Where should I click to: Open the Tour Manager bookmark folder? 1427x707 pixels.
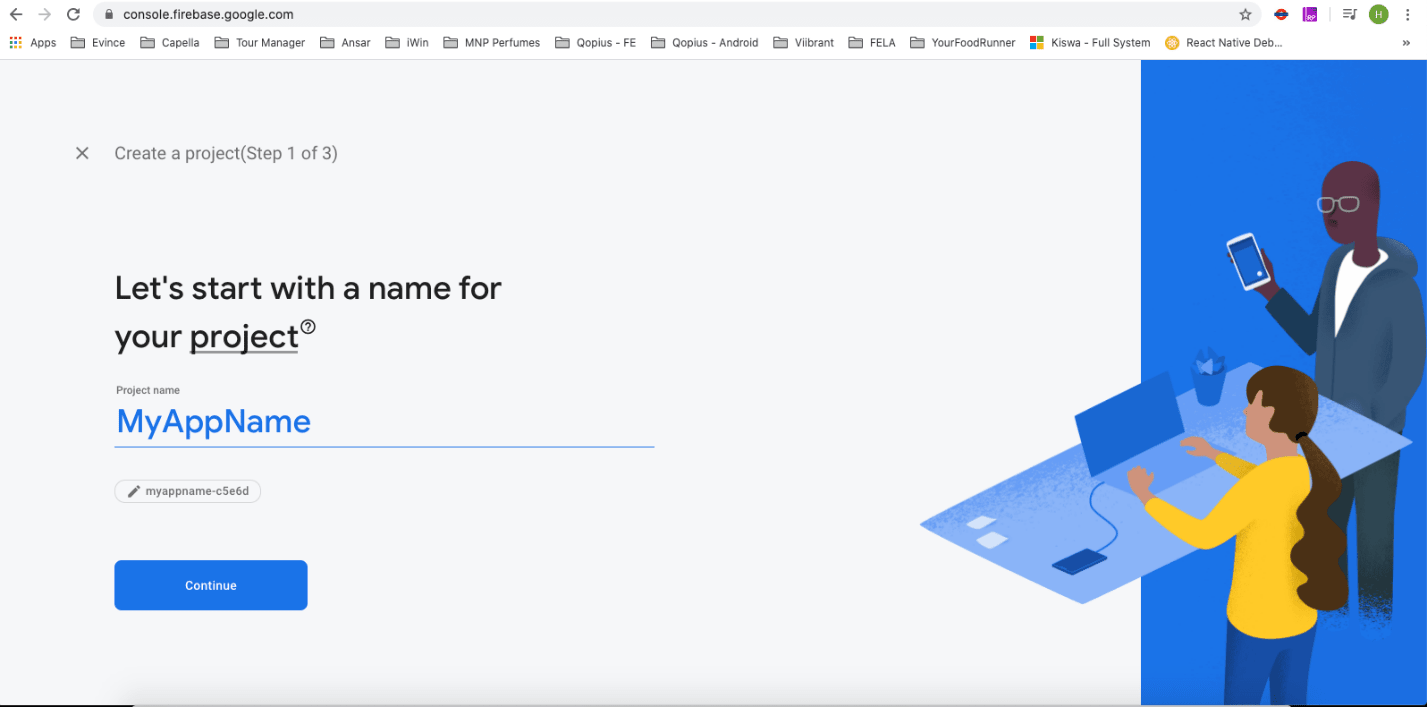click(260, 43)
